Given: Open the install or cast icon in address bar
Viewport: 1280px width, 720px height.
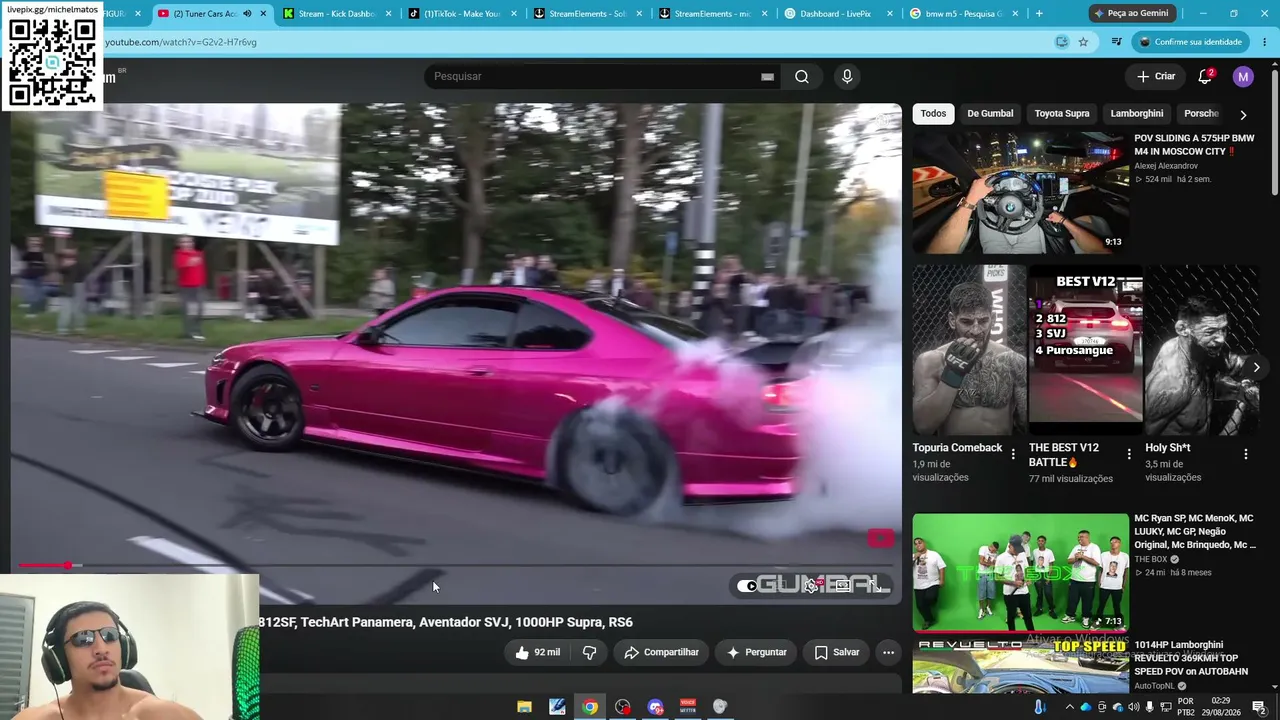Looking at the screenshot, I should click(x=1062, y=42).
